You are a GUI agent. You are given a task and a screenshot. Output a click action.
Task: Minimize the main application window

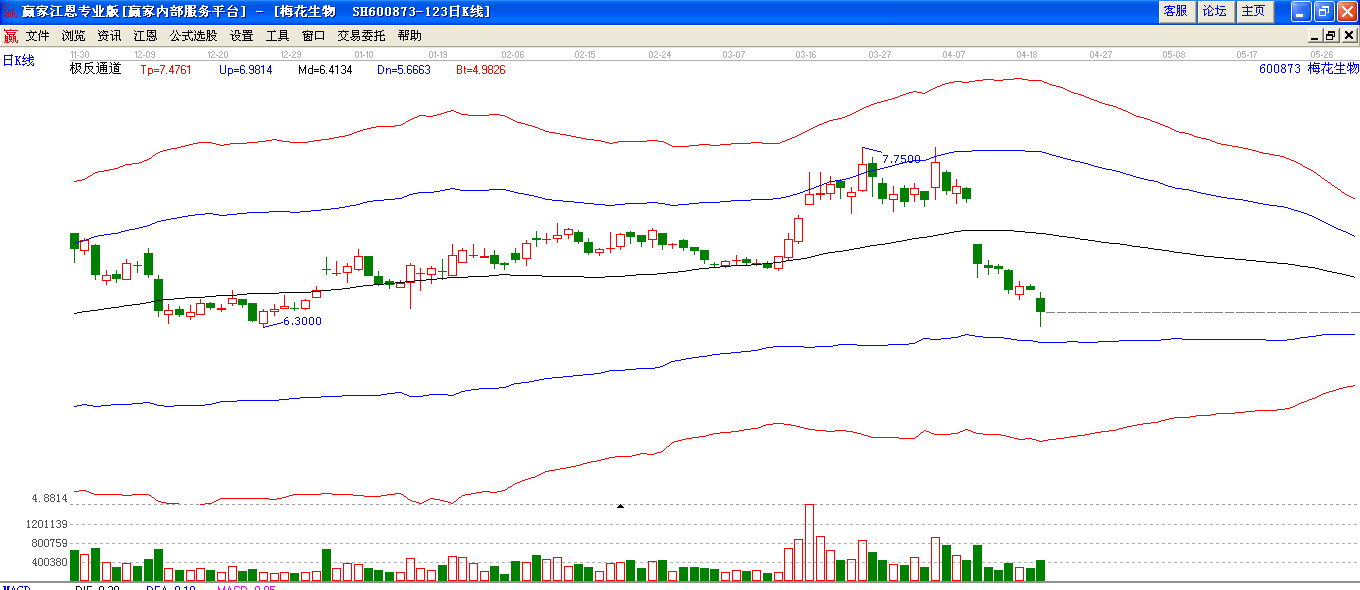[1300, 11]
